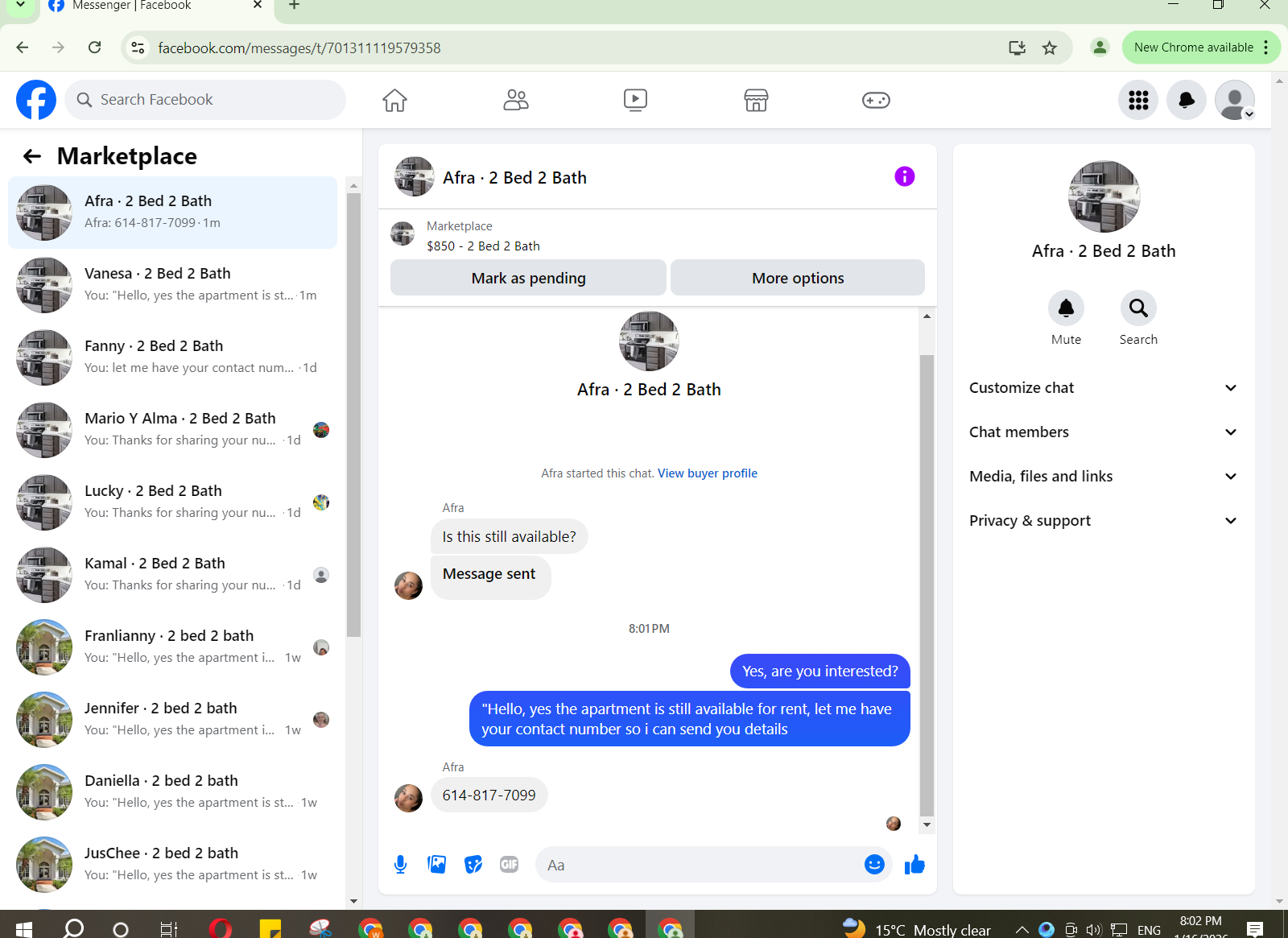This screenshot has height=938, width=1288.
Task: Open Fanny · 2 Bed 2 Bath conversation
Action: [173, 357]
